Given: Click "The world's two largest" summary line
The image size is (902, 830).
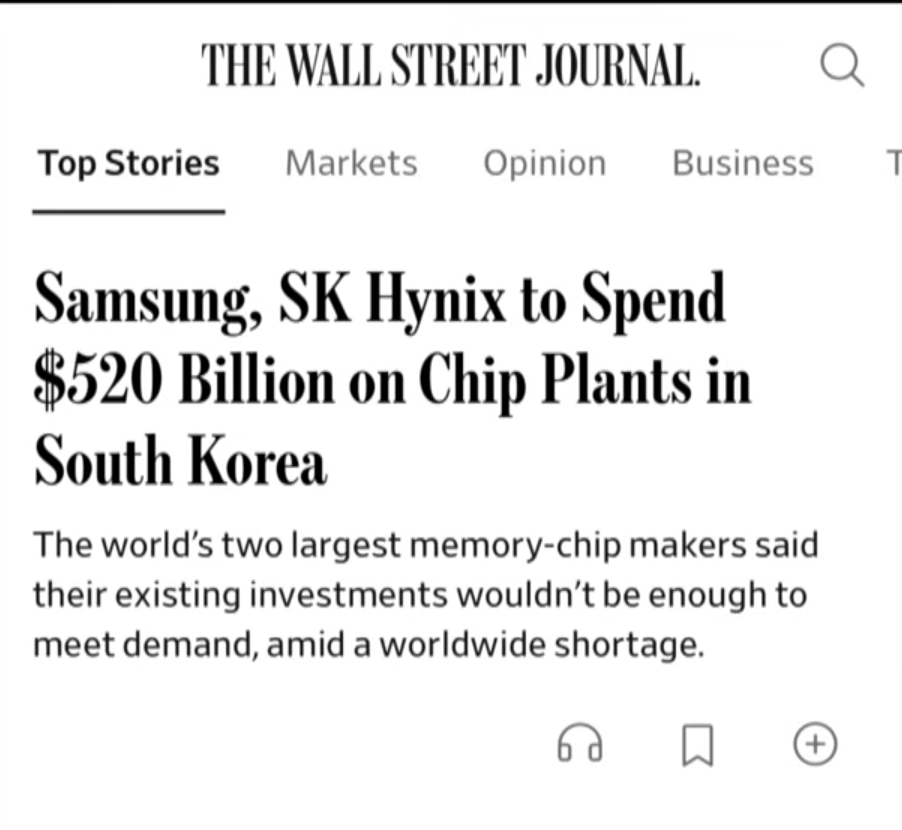Looking at the screenshot, I should 426,545.
